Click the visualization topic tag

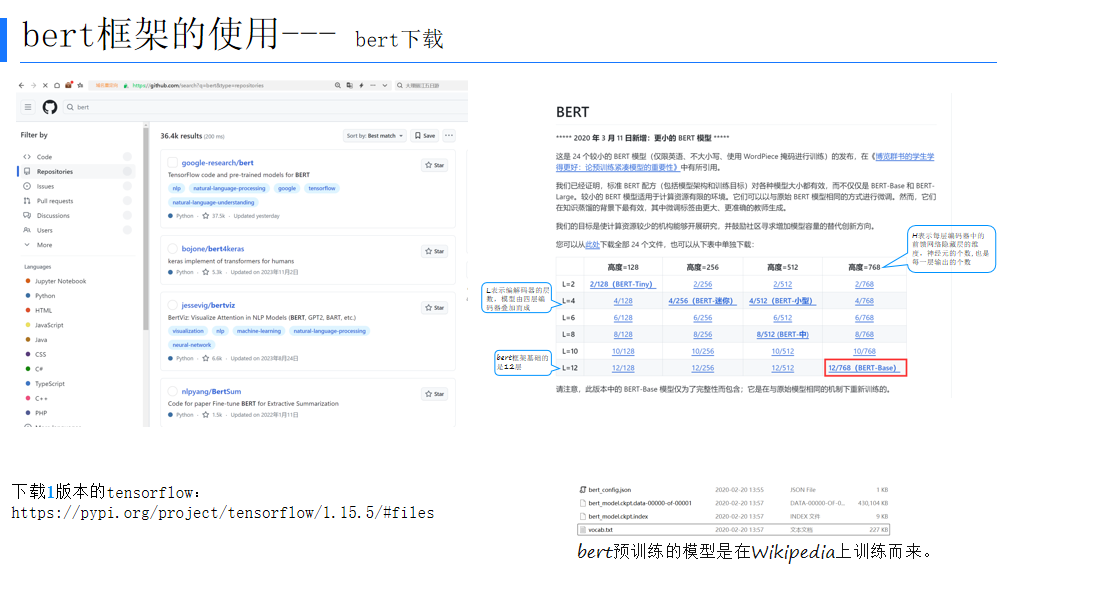coord(188,331)
